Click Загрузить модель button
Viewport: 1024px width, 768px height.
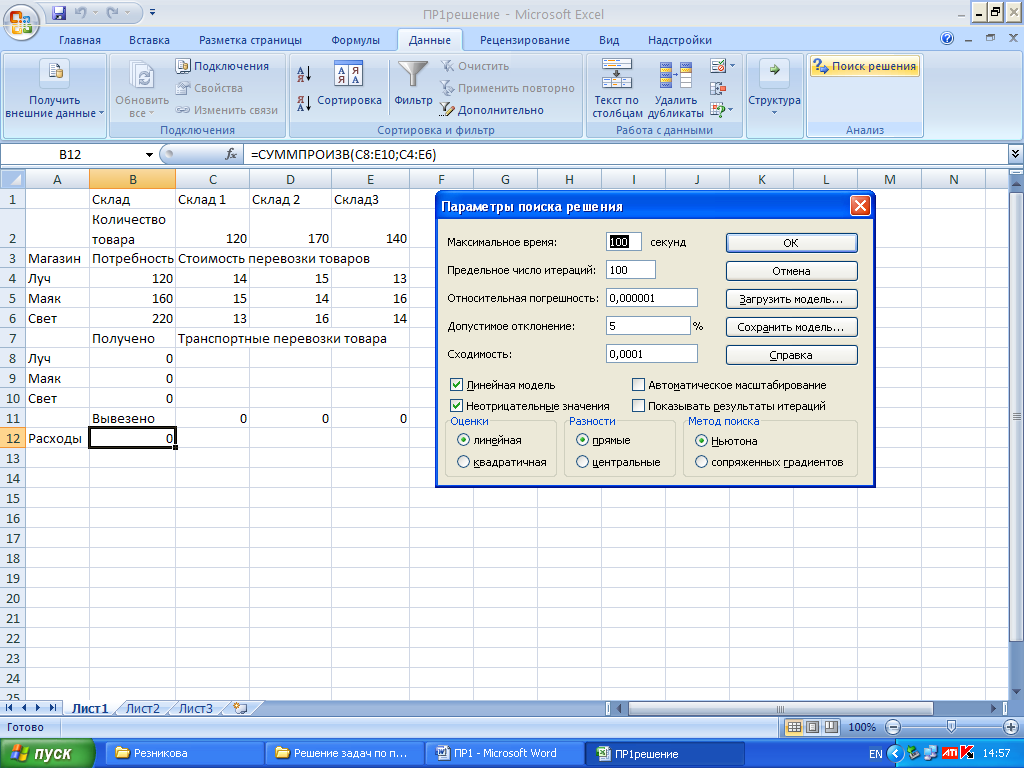click(792, 299)
